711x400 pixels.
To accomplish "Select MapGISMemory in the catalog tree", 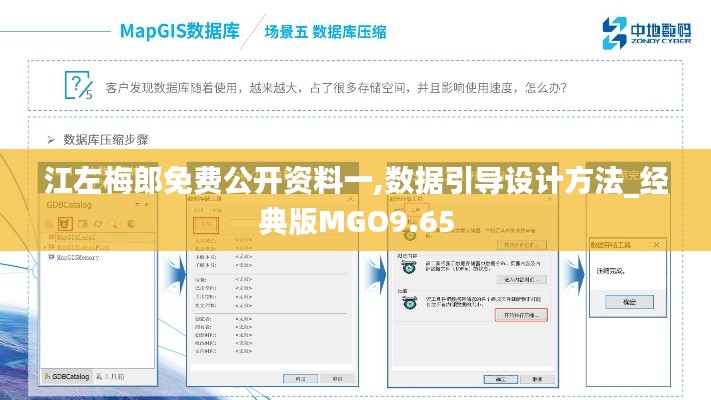I will (78, 257).
